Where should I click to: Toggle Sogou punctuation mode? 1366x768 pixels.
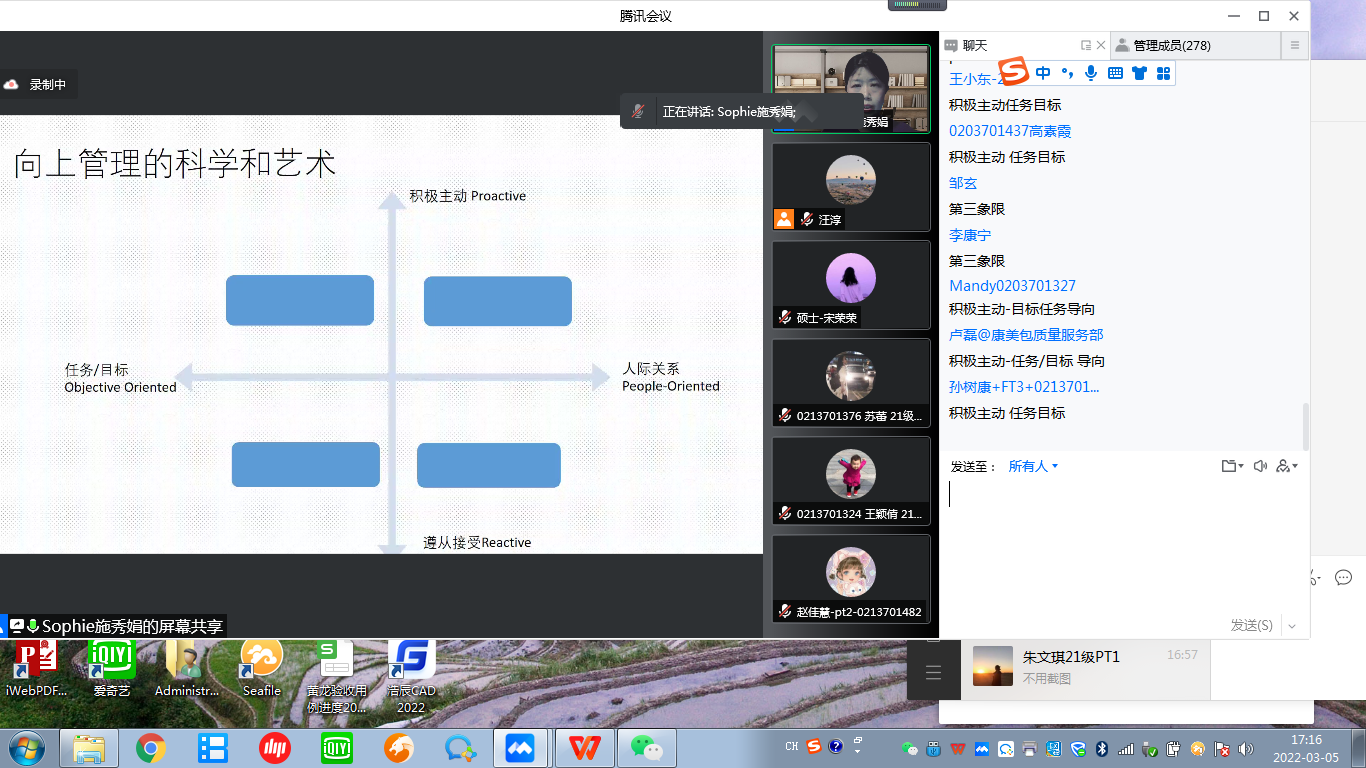click(x=1067, y=73)
